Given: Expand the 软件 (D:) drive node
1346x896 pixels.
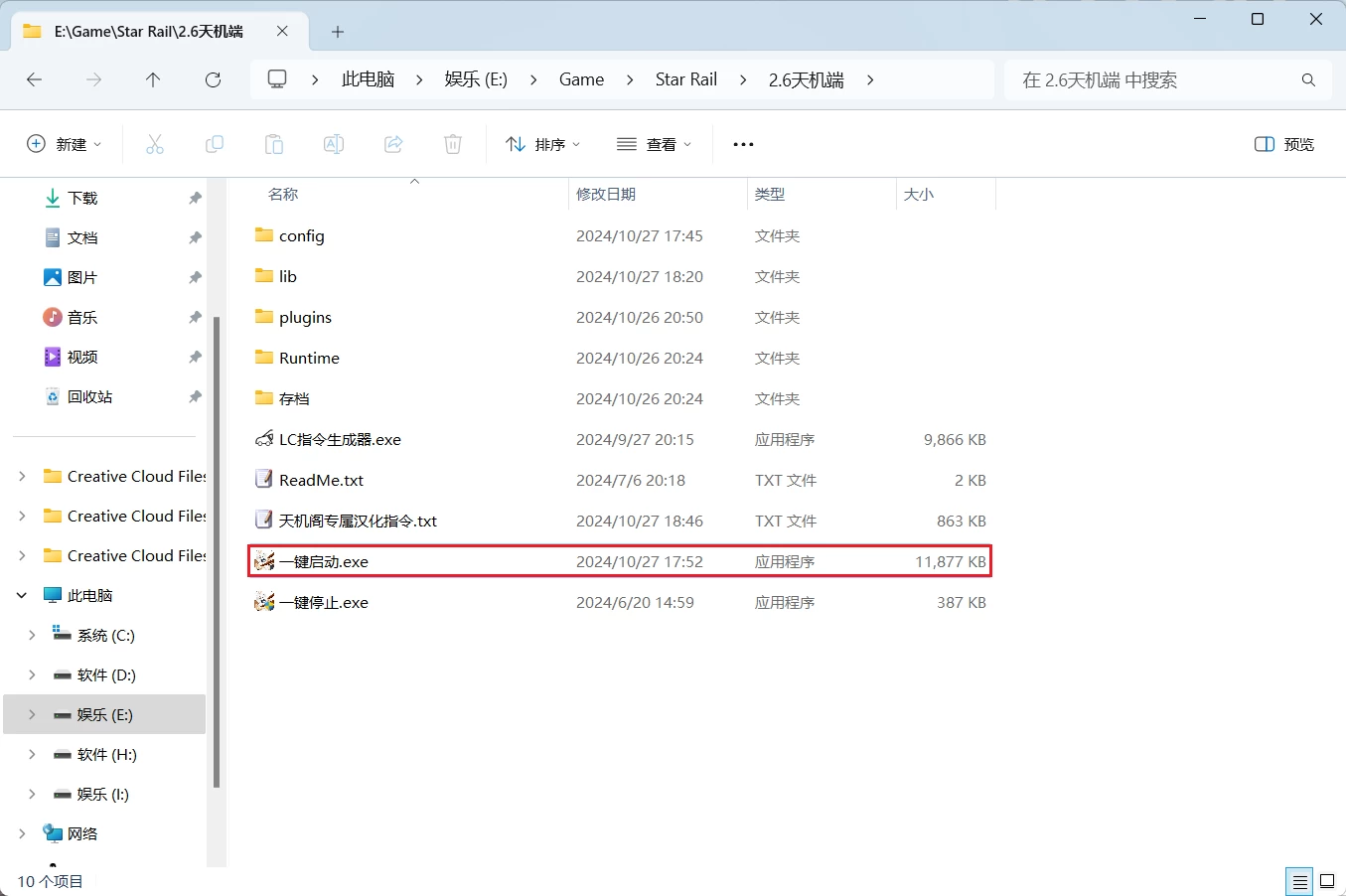Looking at the screenshot, I should click(32, 674).
